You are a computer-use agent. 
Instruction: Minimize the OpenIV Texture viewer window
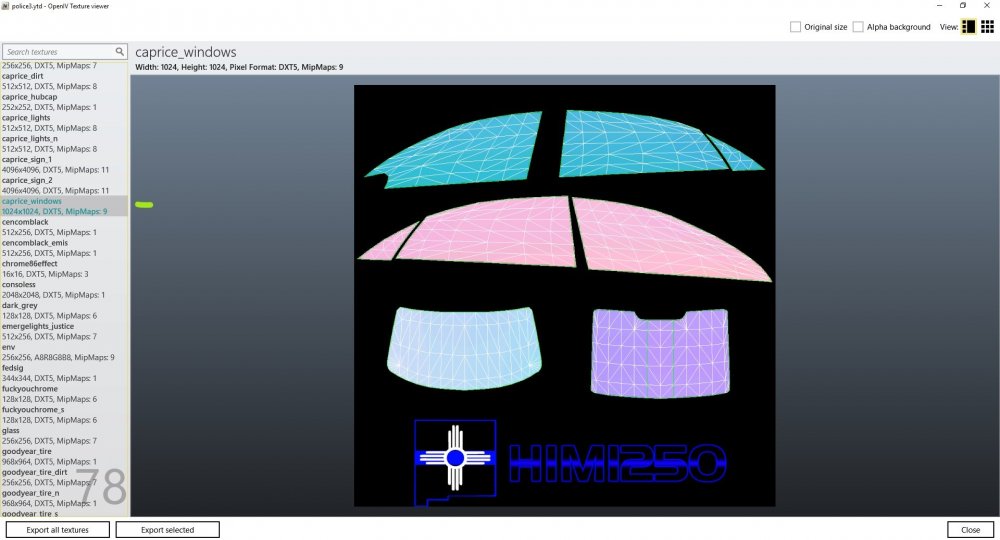point(939,6)
